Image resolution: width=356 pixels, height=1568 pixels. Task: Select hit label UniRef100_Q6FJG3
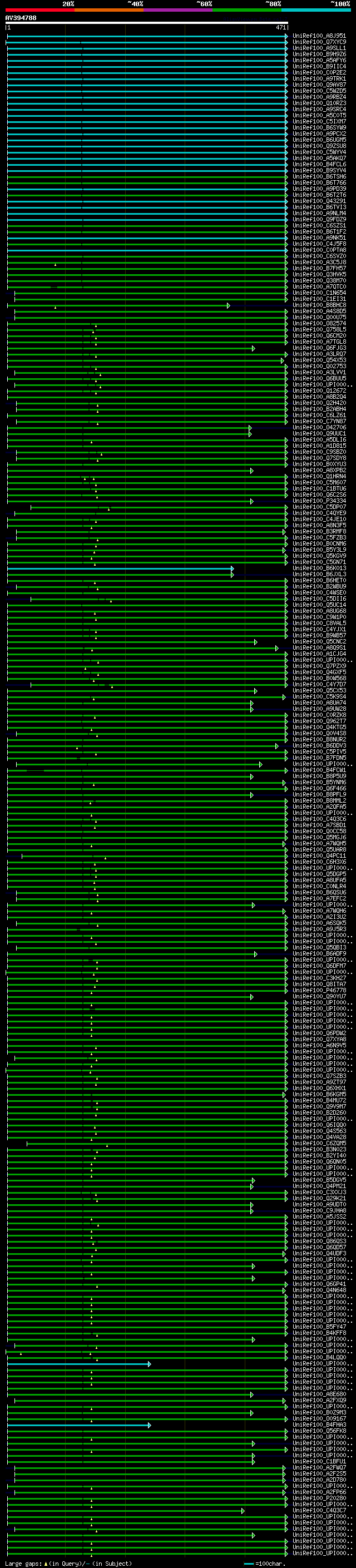(x=319, y=348)
